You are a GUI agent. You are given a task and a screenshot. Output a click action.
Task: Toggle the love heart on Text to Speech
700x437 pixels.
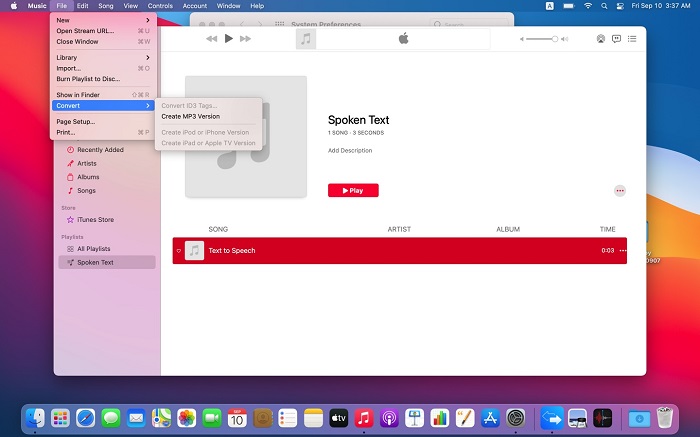click(178, 251)
